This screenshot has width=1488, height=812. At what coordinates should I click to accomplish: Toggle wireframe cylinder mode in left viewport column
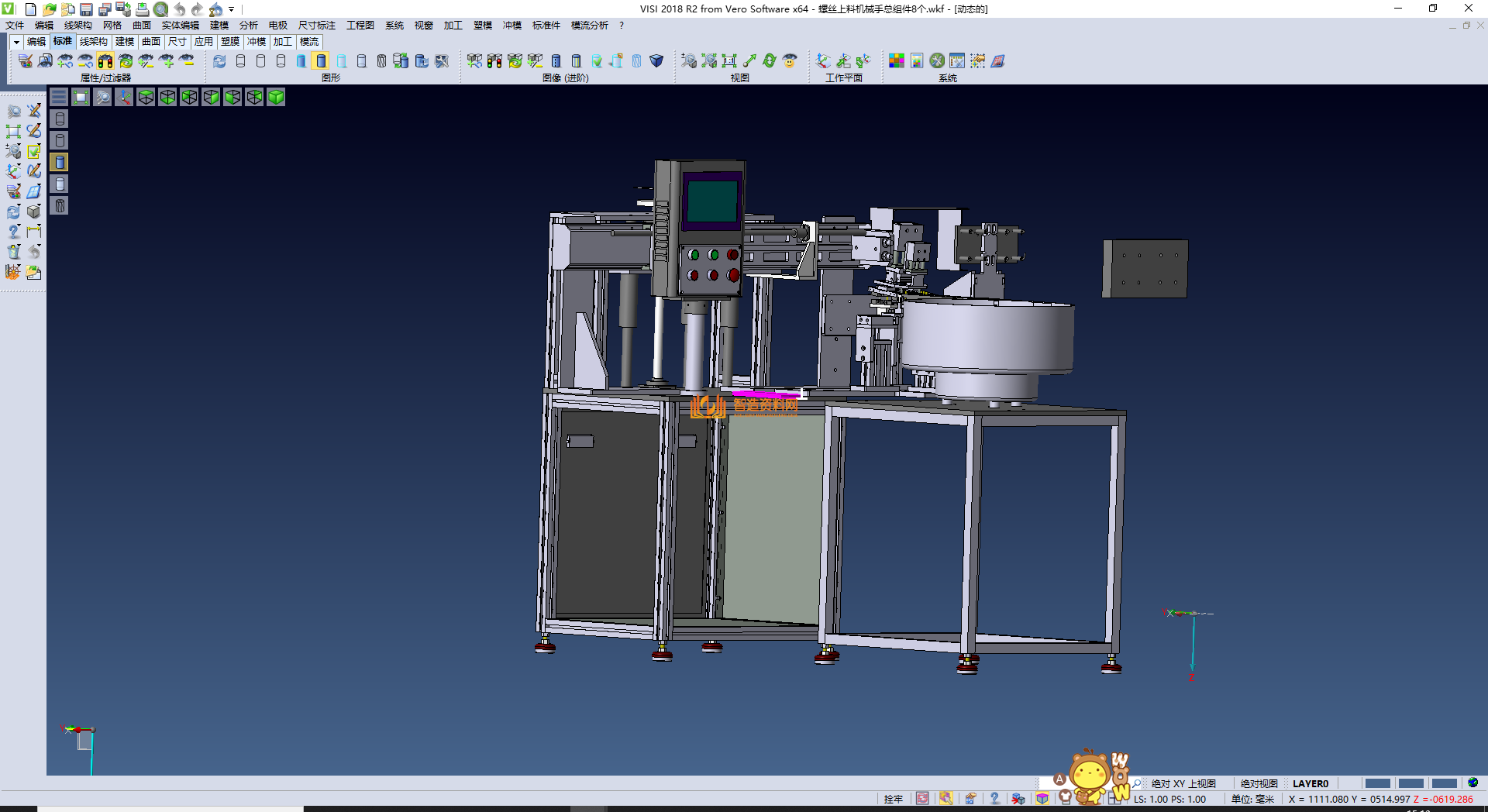[x=60, y=119]
